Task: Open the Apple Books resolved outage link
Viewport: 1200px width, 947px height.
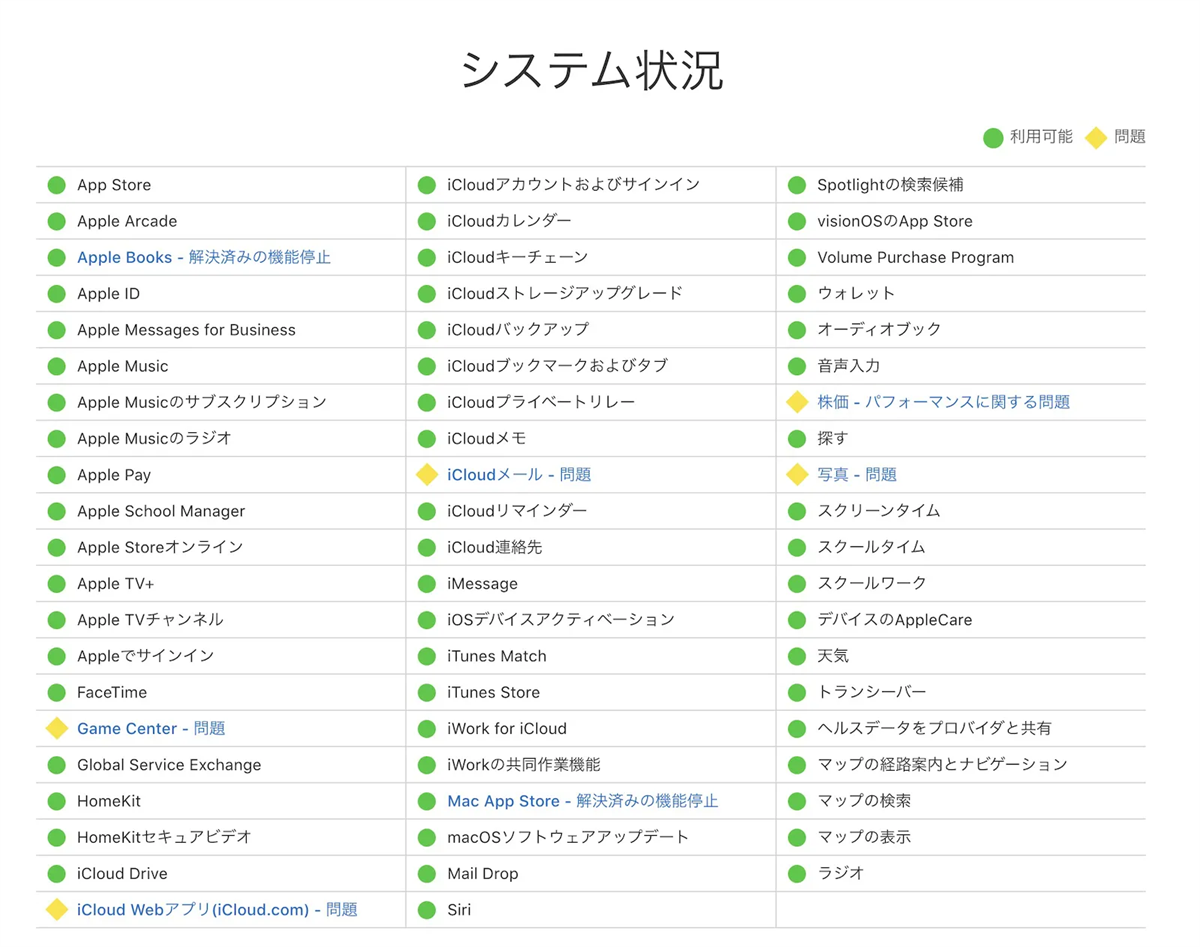Action: tap(203, 258)
